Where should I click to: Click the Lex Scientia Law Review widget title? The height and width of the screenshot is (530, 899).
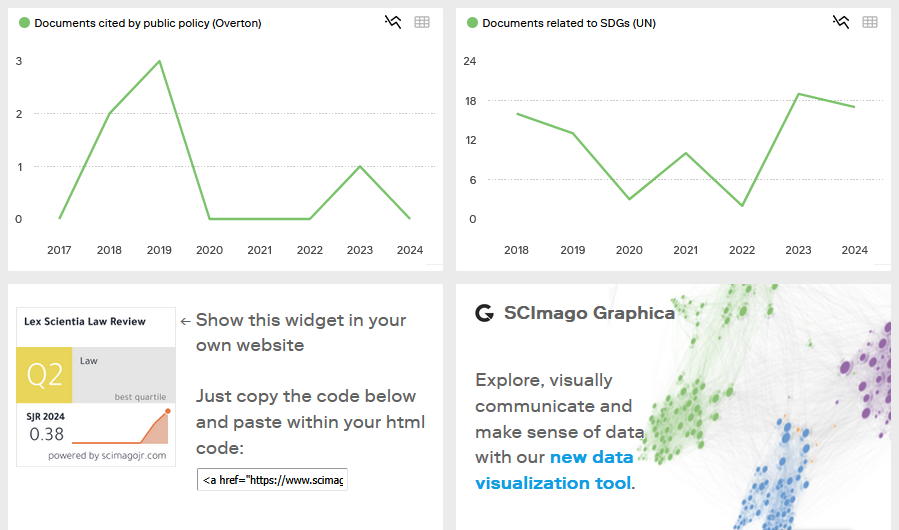click(x=84, y=322)
